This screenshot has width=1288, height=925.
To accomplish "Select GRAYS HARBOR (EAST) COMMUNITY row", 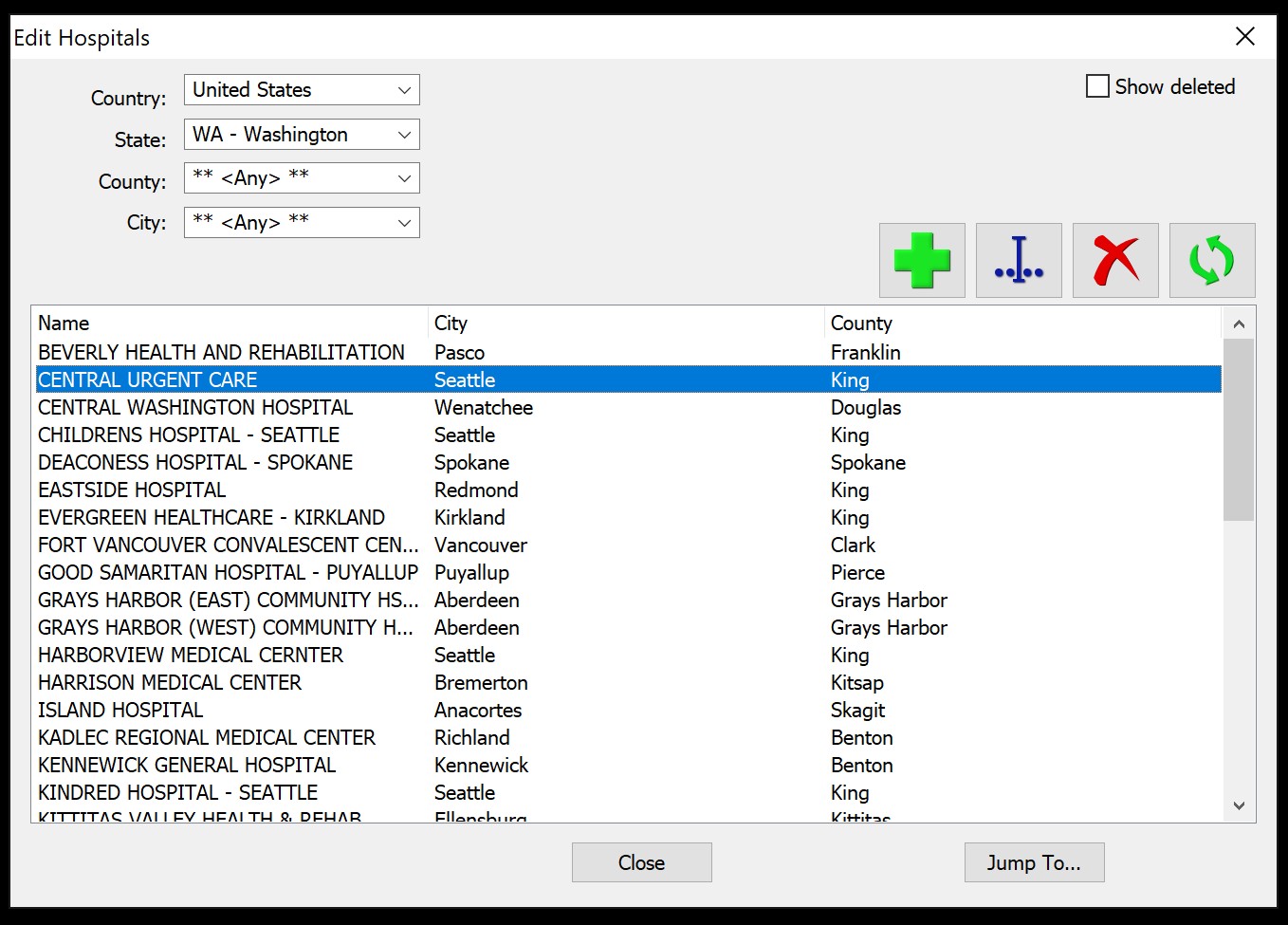I will pos(627,600).
